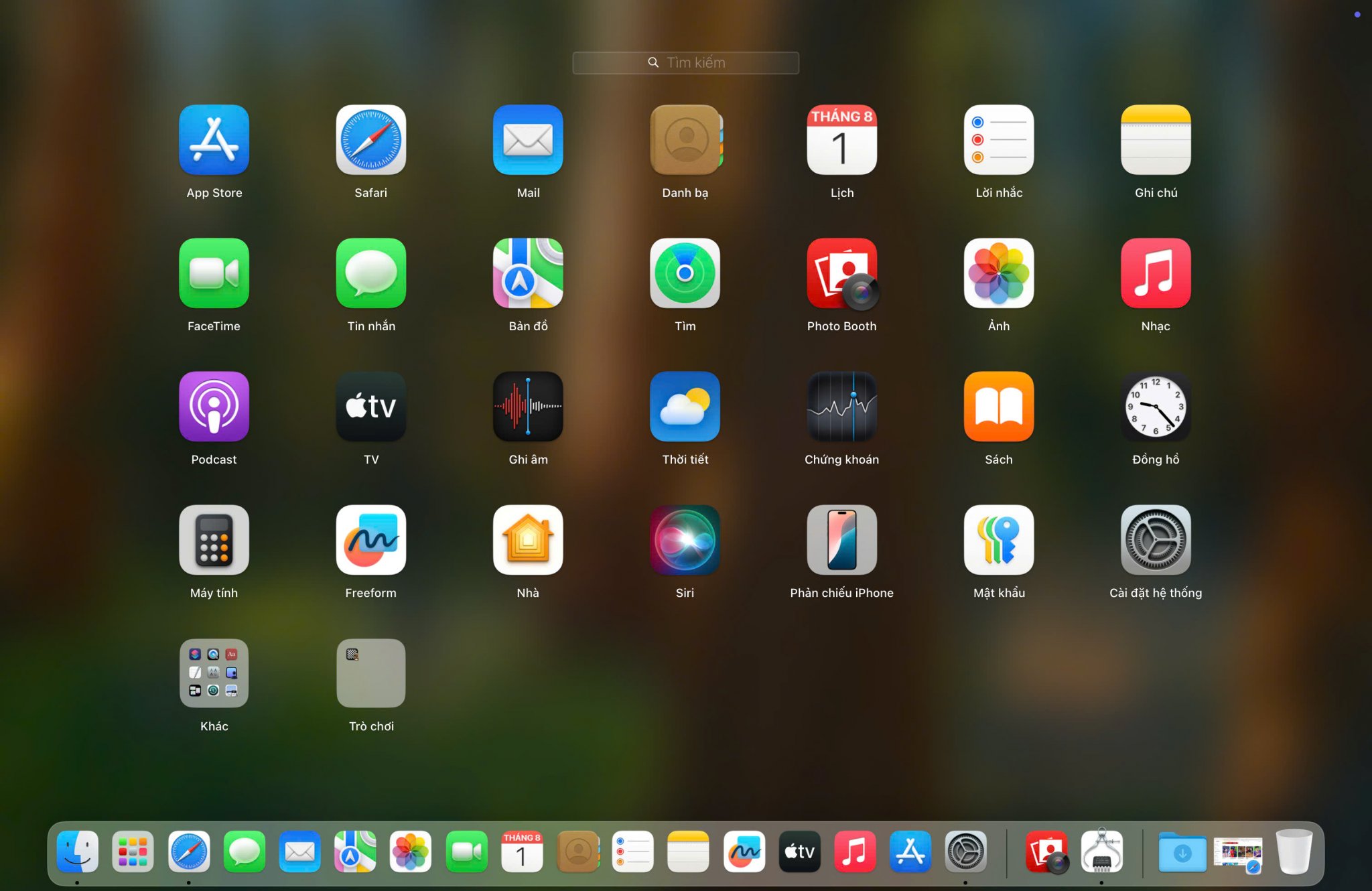1372x891 pixels.
Task: Open Ảnh photos app in Launchpad grid
Action: (x=999, y=273)
